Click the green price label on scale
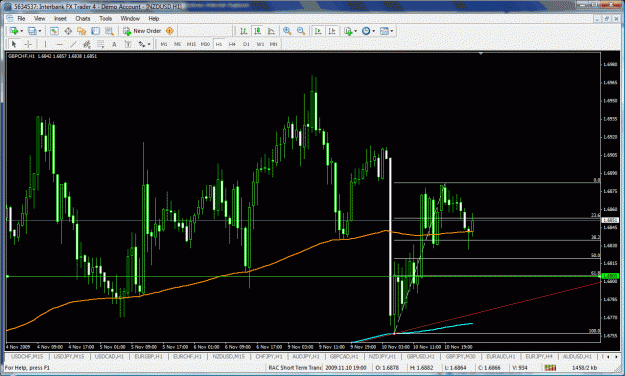 pyautogui.click(x=610, y=276)
